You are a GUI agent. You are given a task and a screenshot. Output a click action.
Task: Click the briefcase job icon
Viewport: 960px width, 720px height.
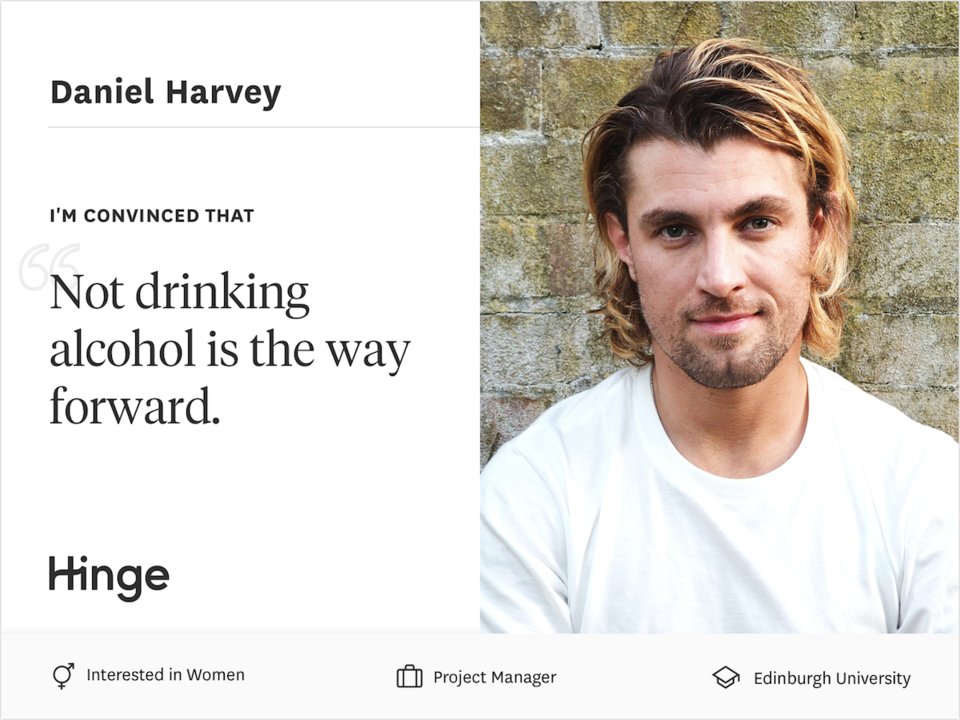click(409, 677)
